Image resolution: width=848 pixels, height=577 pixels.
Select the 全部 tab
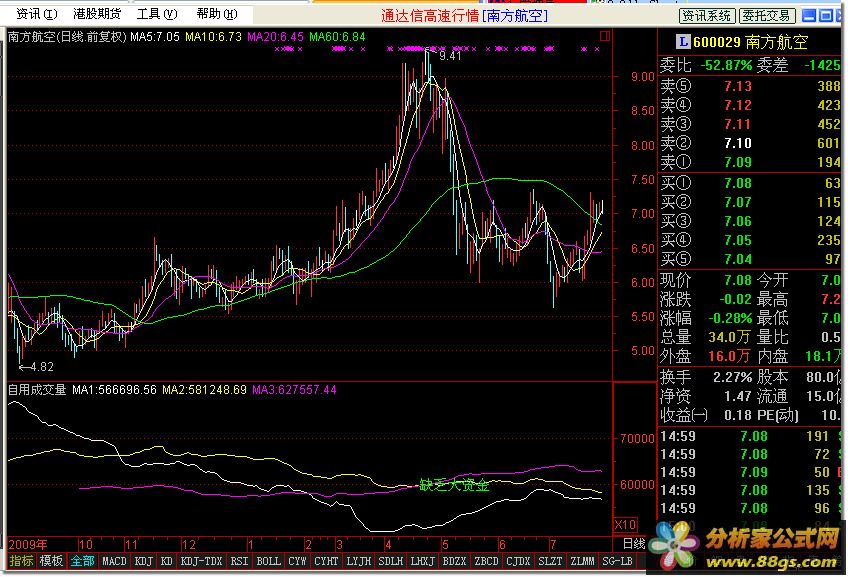(82, 561)
